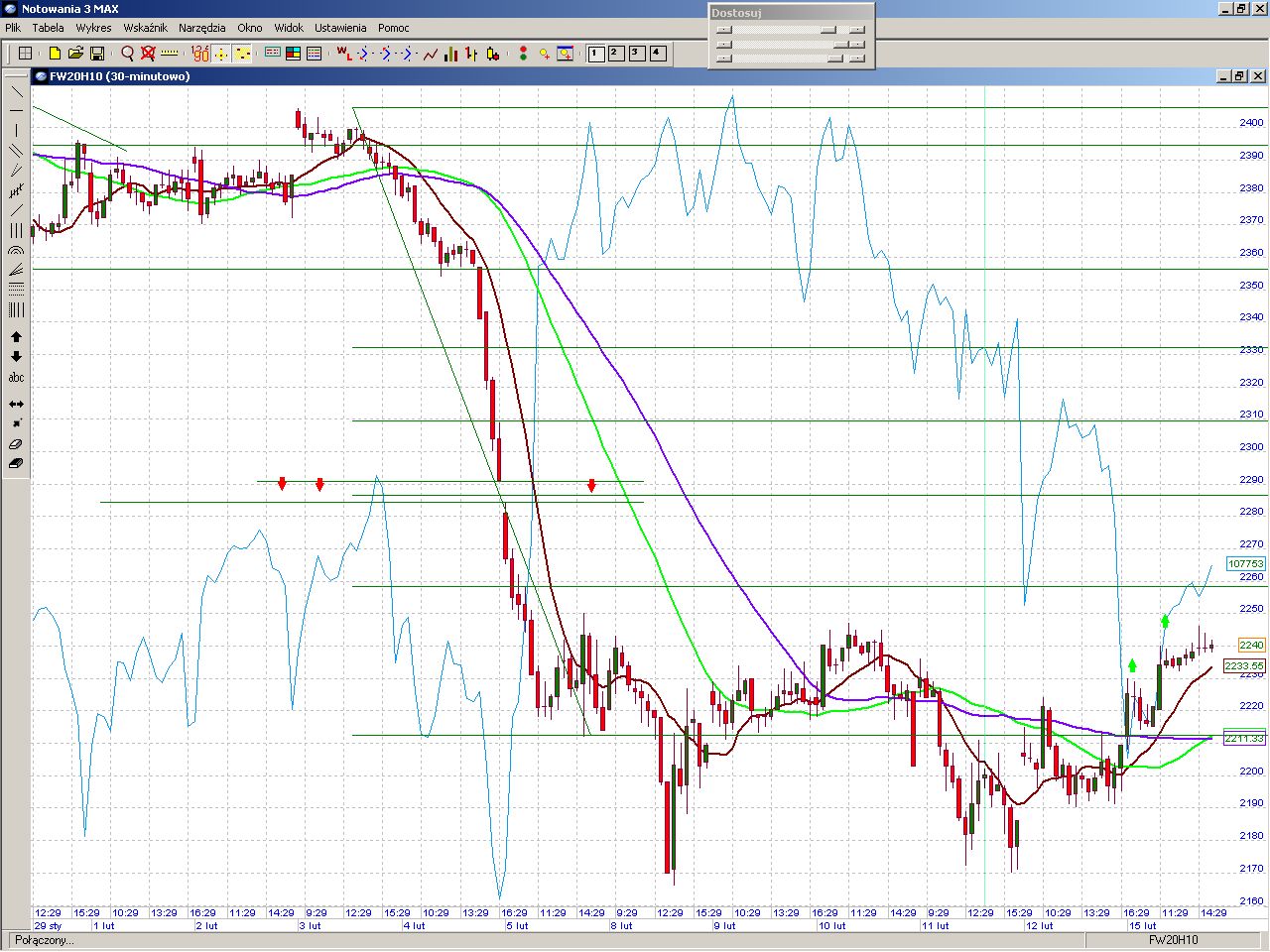Click the traffic light indicator icon
Screen dimensions: 1270x952
[523, 54]
